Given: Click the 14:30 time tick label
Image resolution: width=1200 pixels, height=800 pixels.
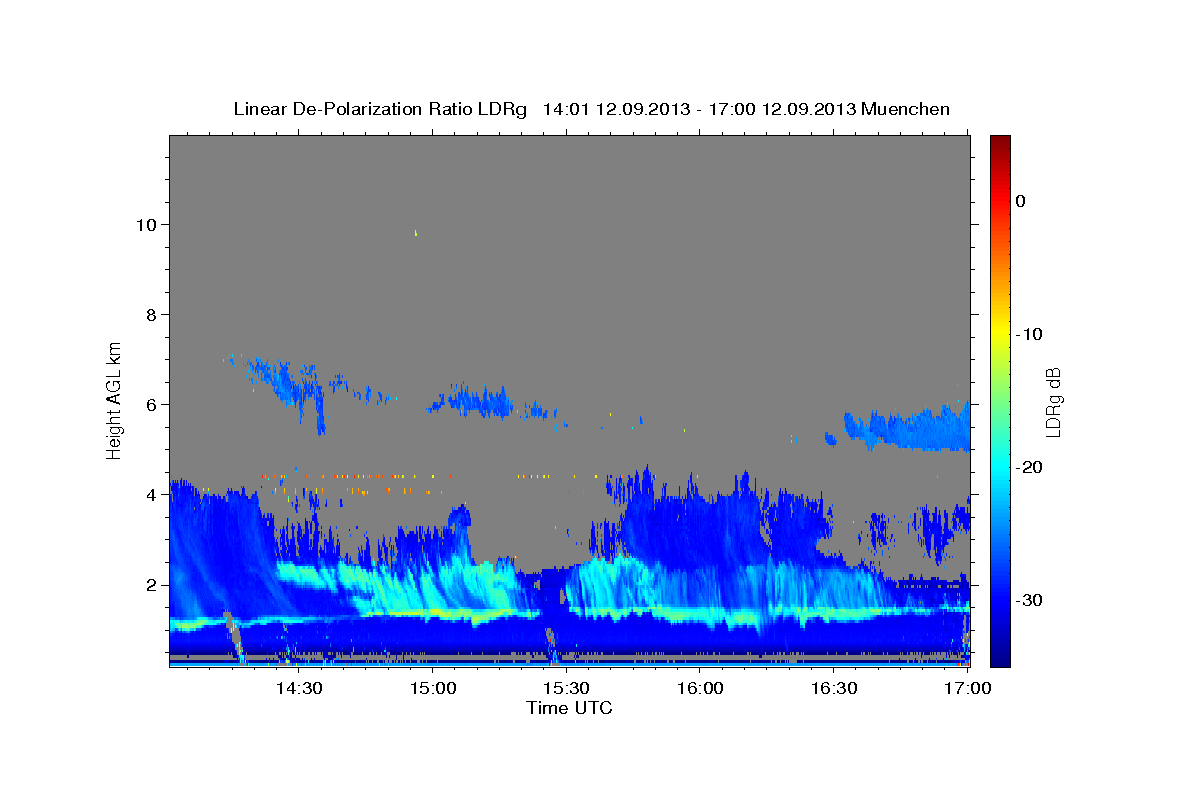Looking at the screenshot, I should [x=298, y=689].
